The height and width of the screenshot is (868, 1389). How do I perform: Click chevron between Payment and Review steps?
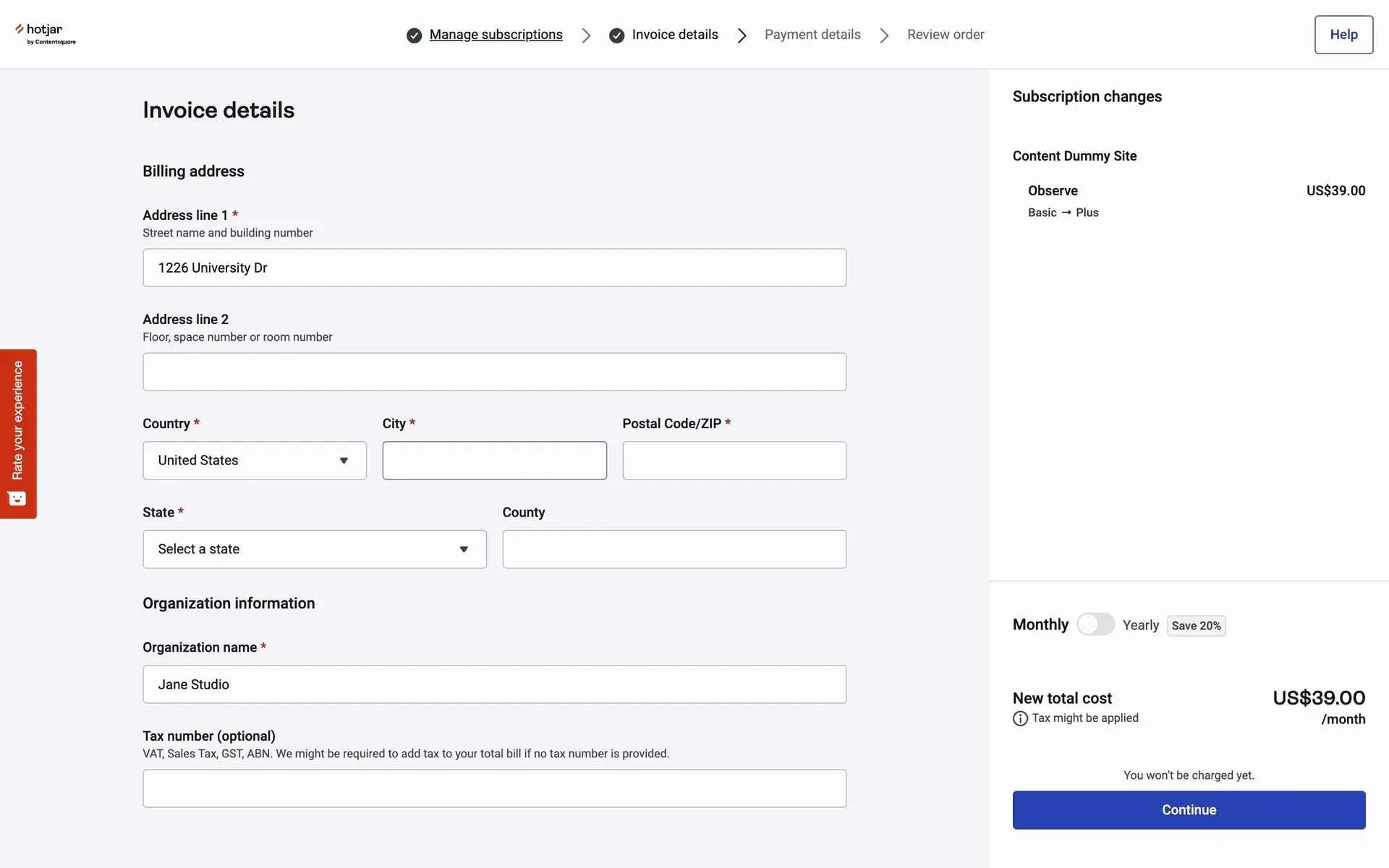(884, 35)
